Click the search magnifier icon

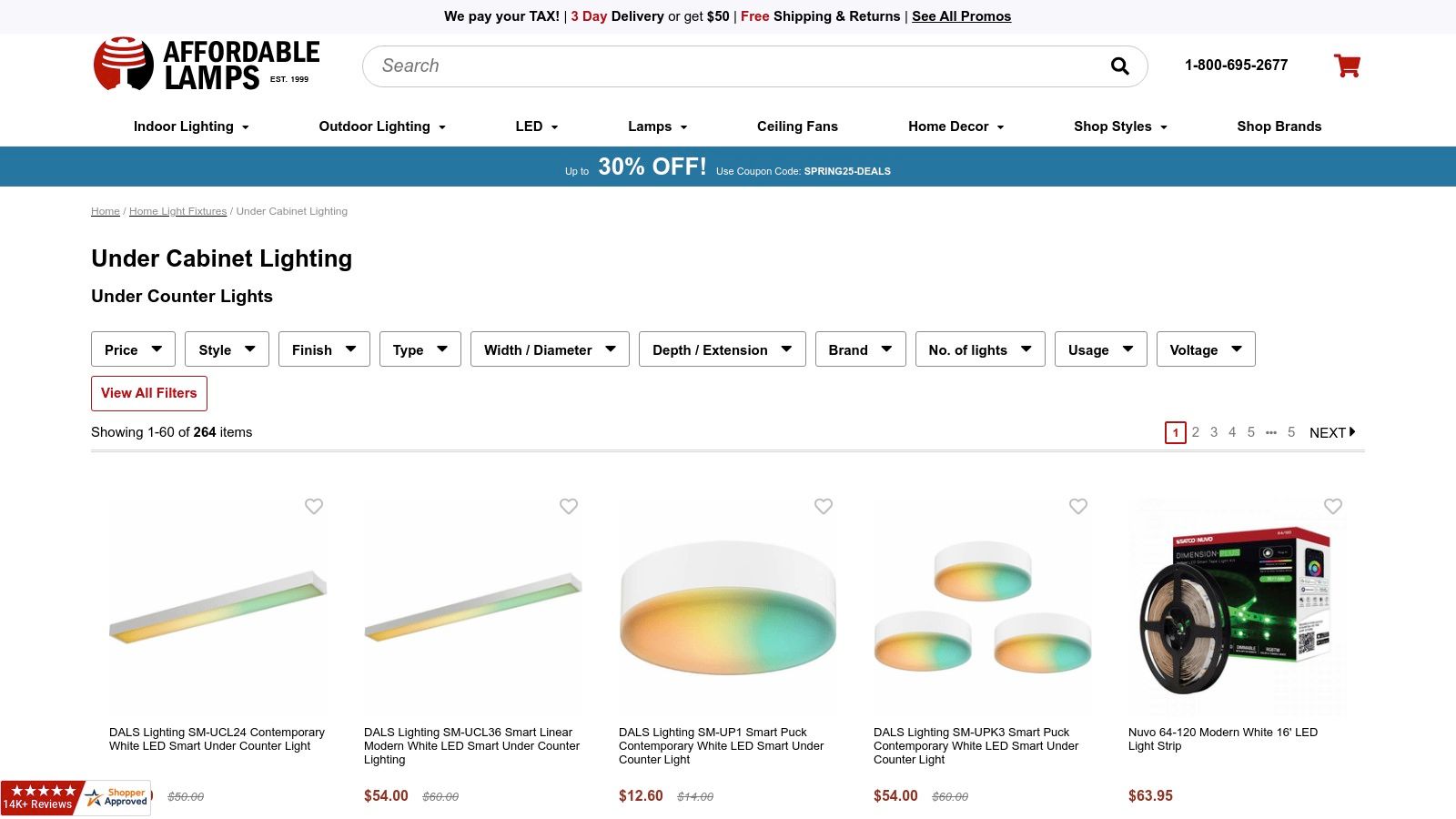coord(1119,66)
